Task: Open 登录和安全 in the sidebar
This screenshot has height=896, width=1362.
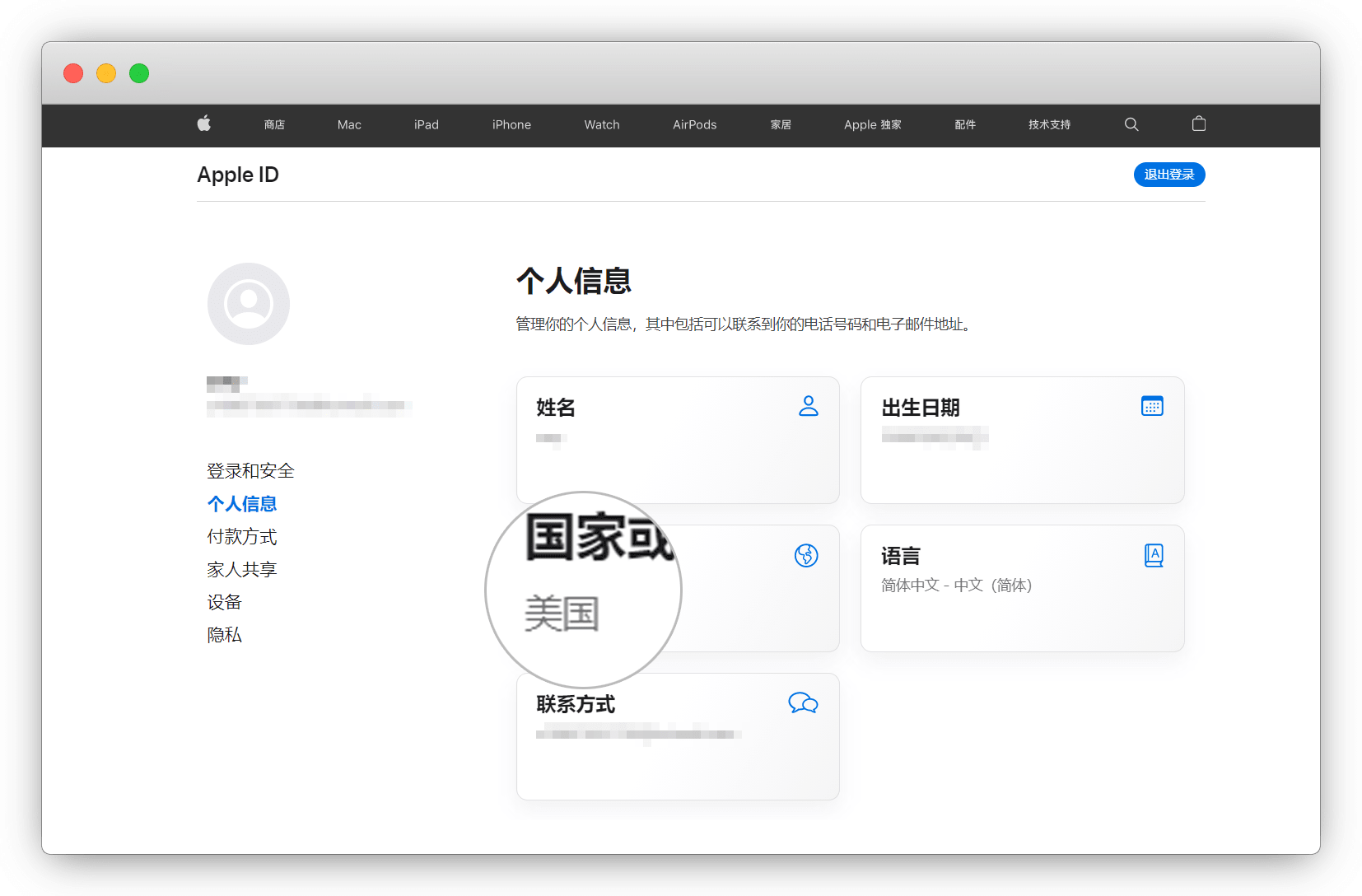Action: 250,471
